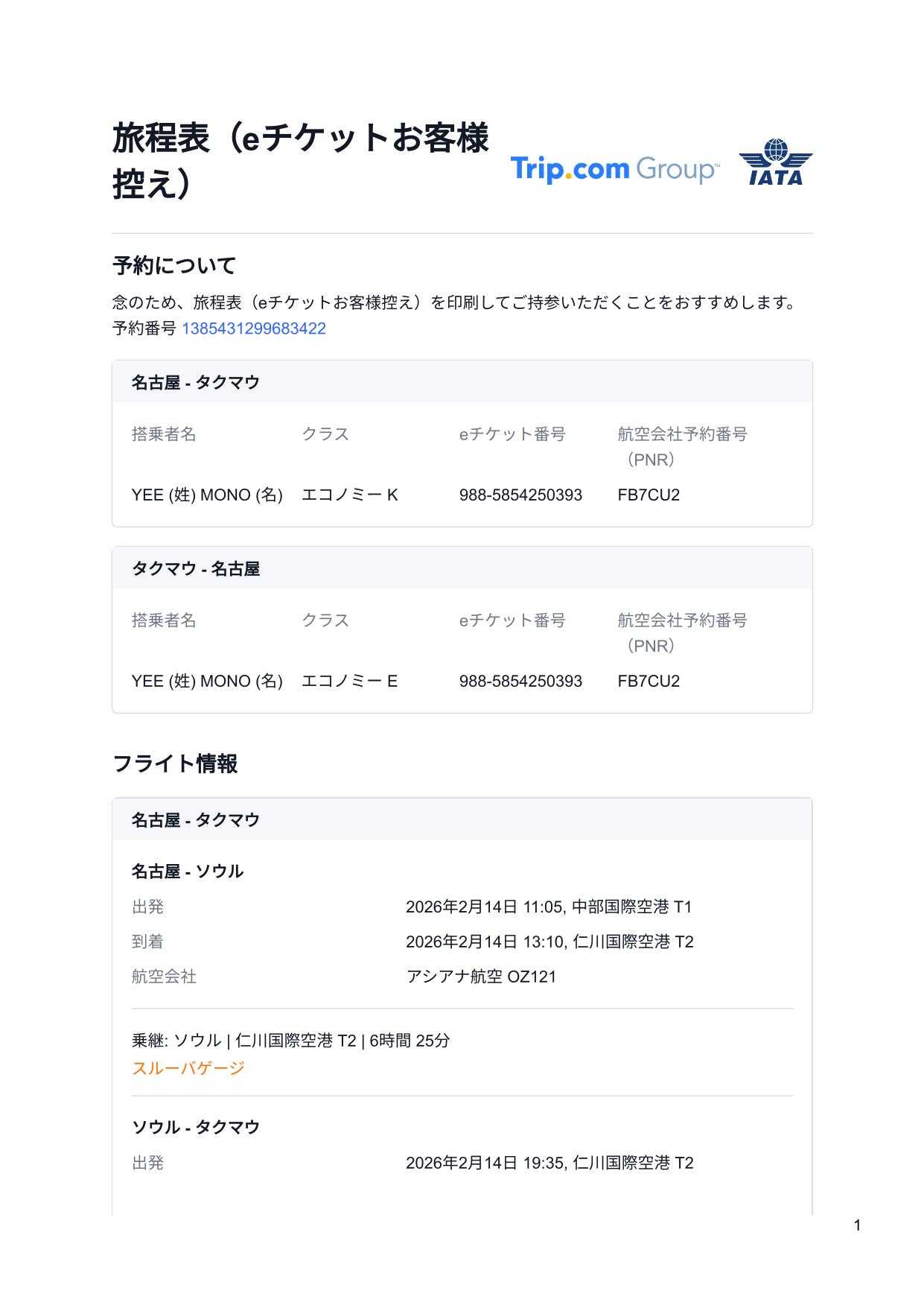
Task: Click the 11:05 中部国際空港 T1 departure details
Action: [x=549, y=907]
